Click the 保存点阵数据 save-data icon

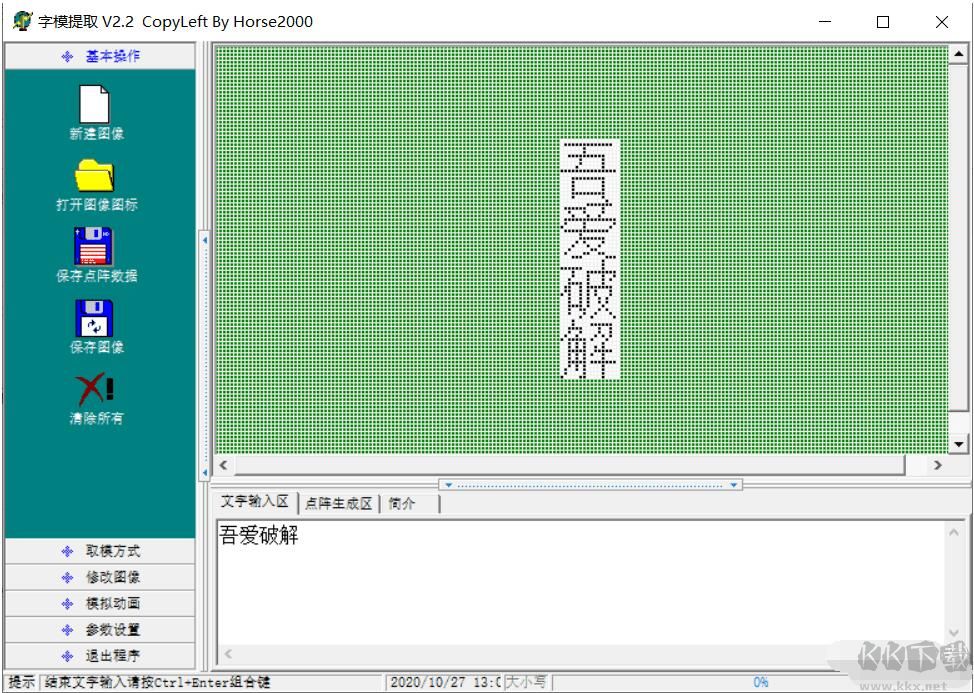(94, 247)
